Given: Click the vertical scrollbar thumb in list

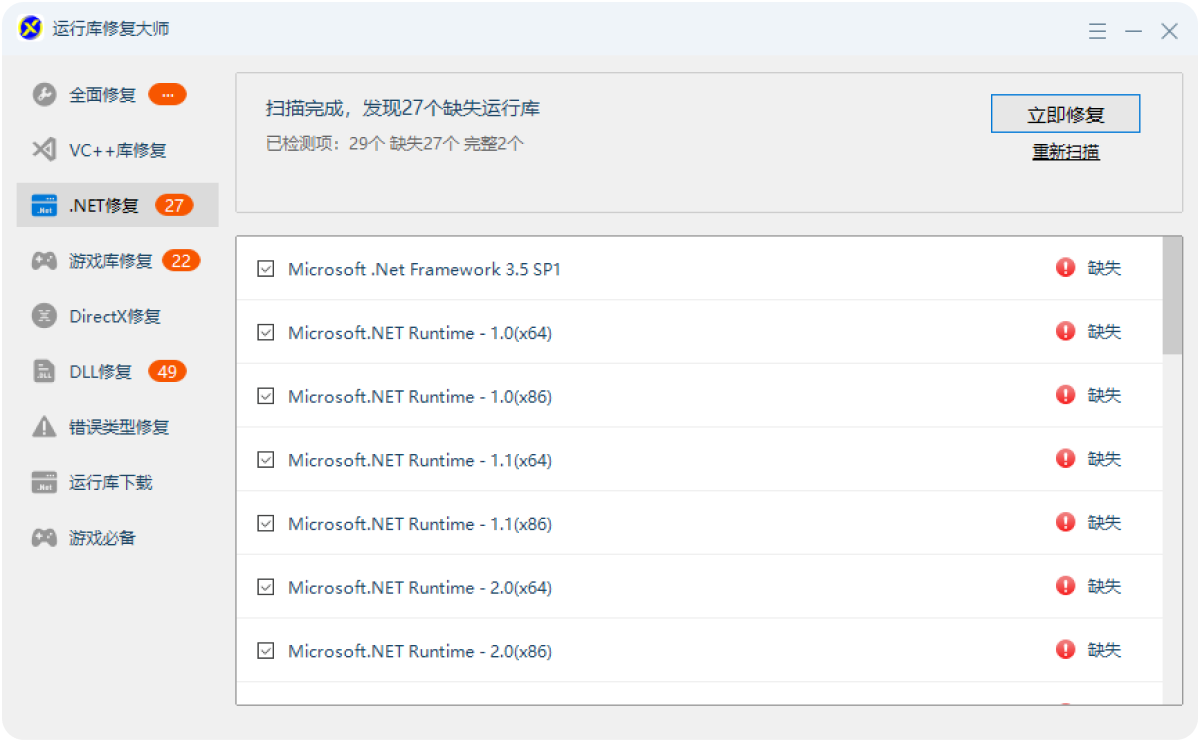Looking at the screenshot, I should 1172,295.
